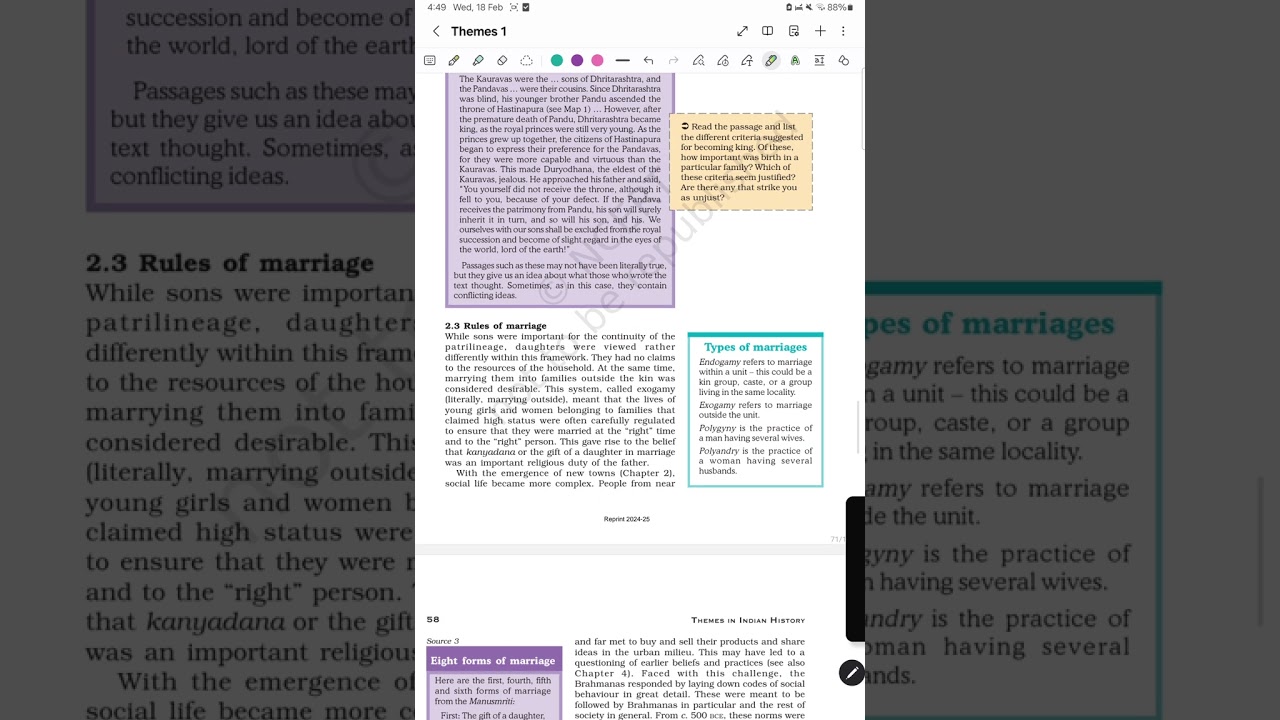
Task: Tap the Source 3 label
Action: coord(443,641)
